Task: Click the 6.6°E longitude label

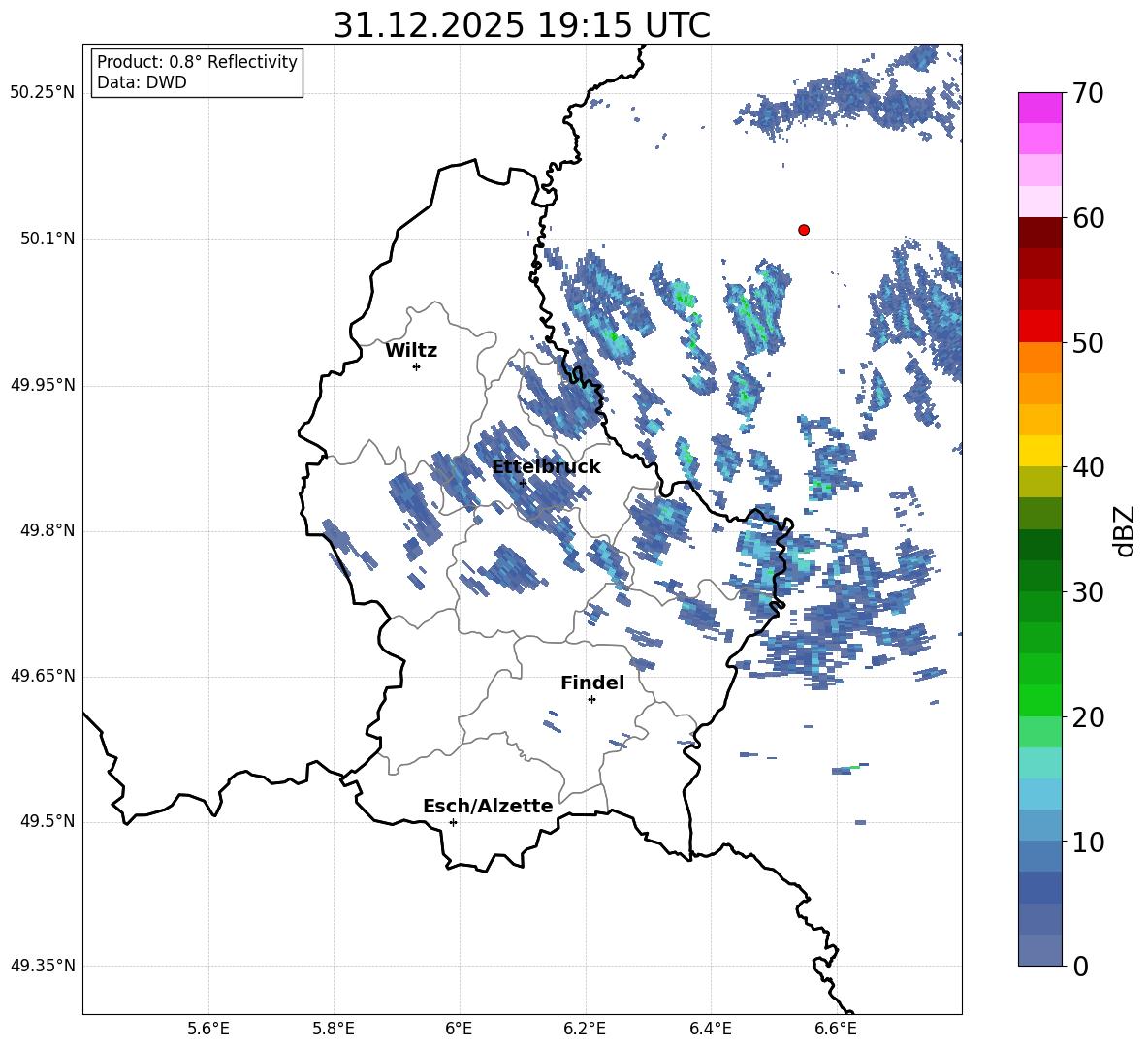Action: [x=836, y=1029]
